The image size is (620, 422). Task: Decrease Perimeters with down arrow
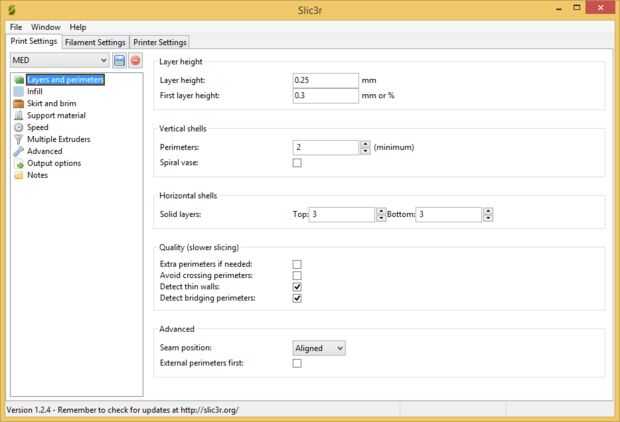pyautogui.click(x=365, y=151)
